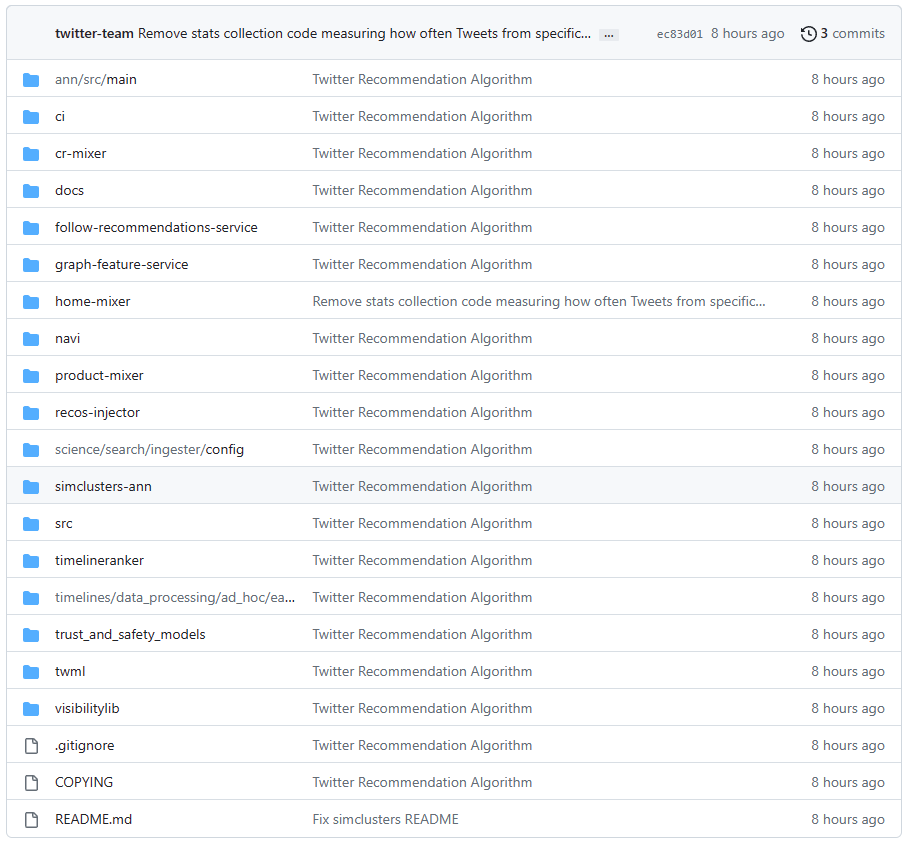The width and height of the screenshot is (907, 843).
Task: Open home-mixer's 'Remove stats collection' commit message
Action: 539,301
